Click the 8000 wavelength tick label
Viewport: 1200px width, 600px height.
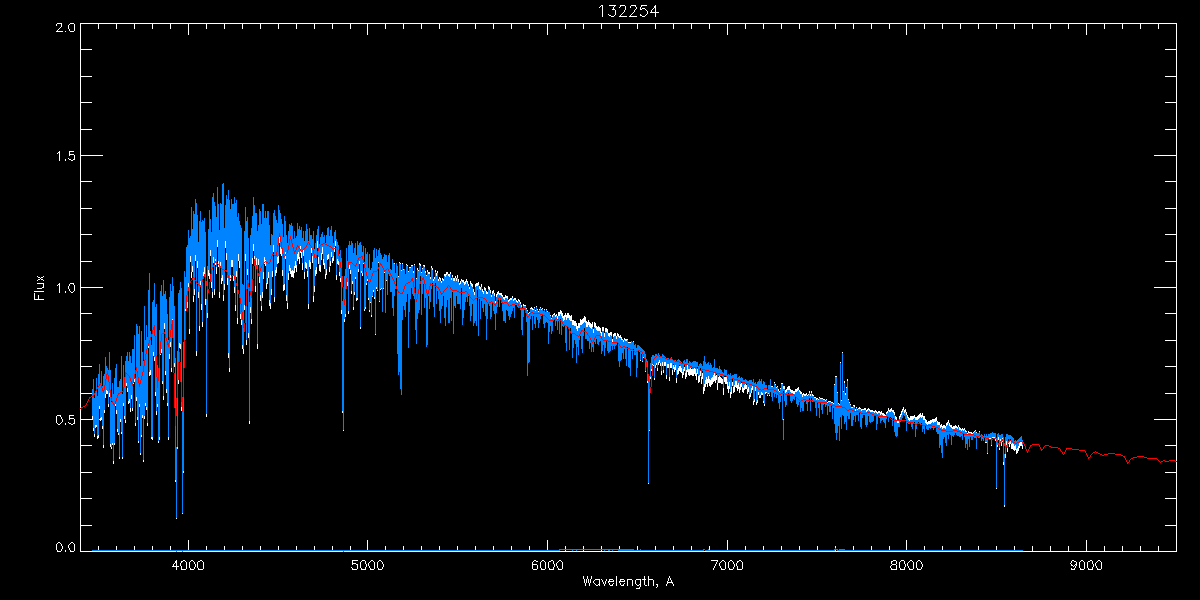point(907,564)
